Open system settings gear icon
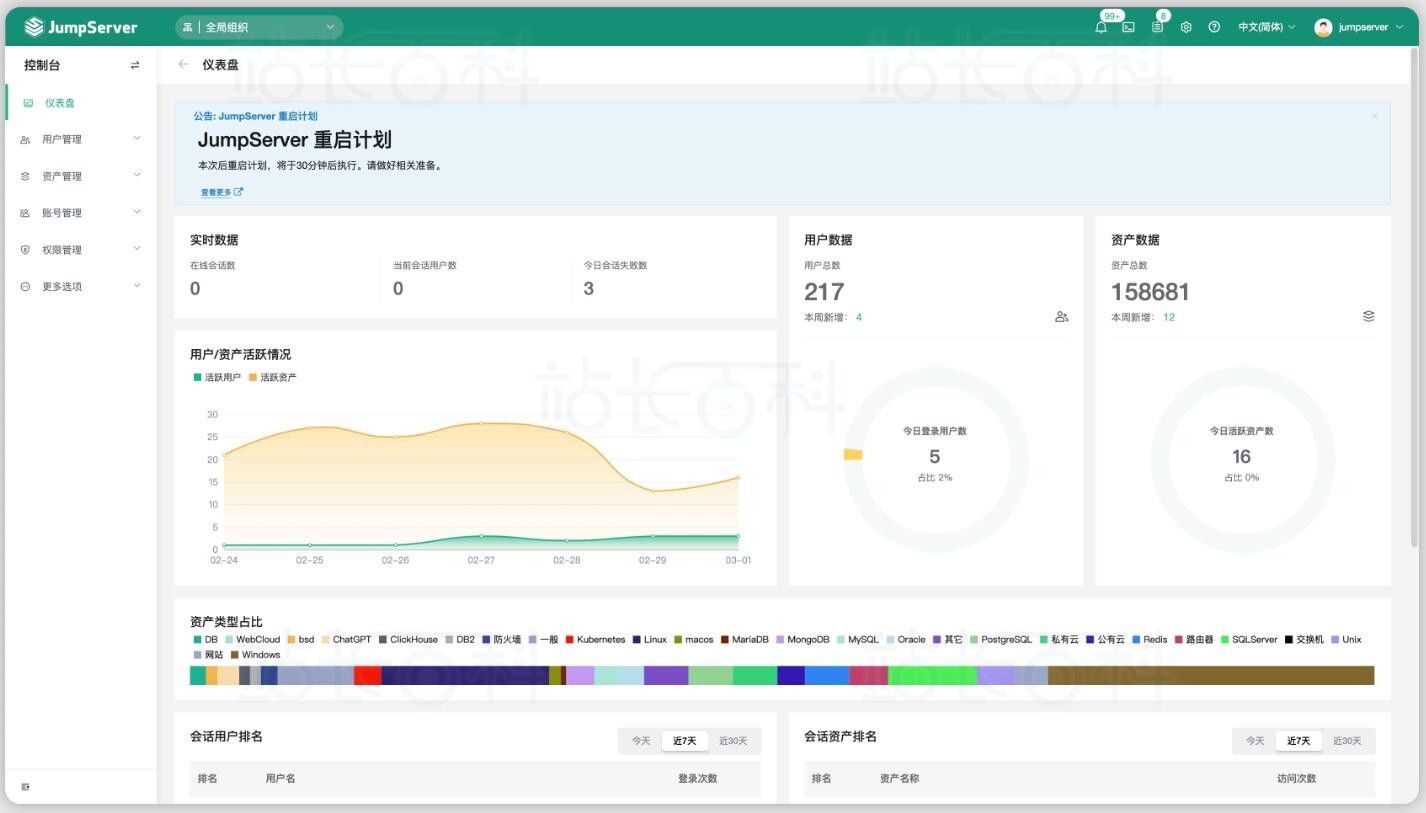This screenshot has height=813, width=1426. coord(1186,28)
